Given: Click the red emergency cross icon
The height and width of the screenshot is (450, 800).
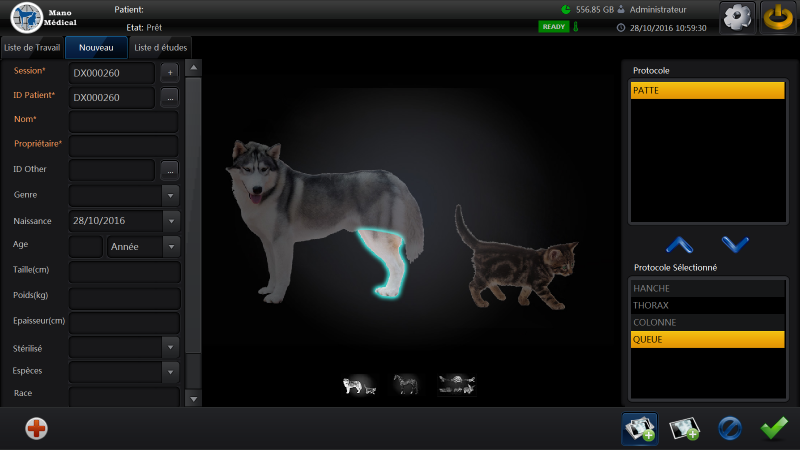Looking at the screenshot, I should (x=36, y=429).
